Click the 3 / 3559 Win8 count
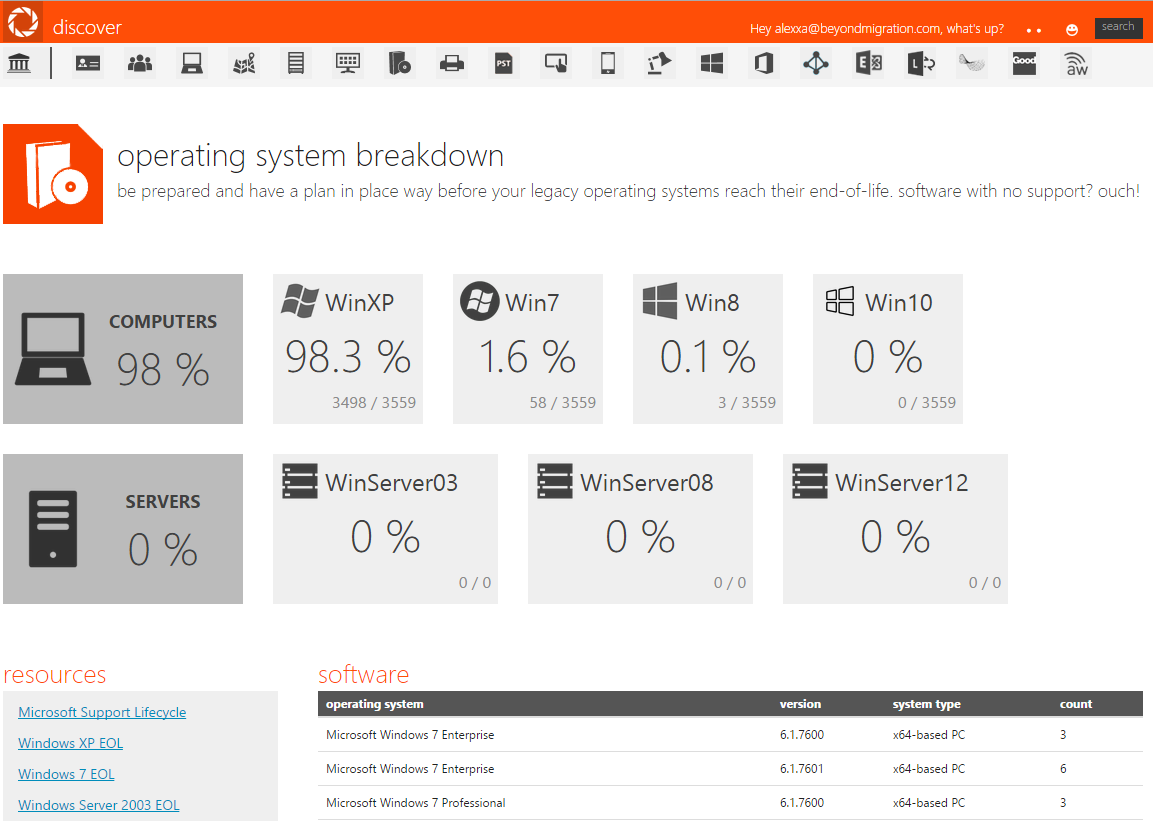Image resolution: width=1153 pixels, height=821 pixels. coord(747,403)
